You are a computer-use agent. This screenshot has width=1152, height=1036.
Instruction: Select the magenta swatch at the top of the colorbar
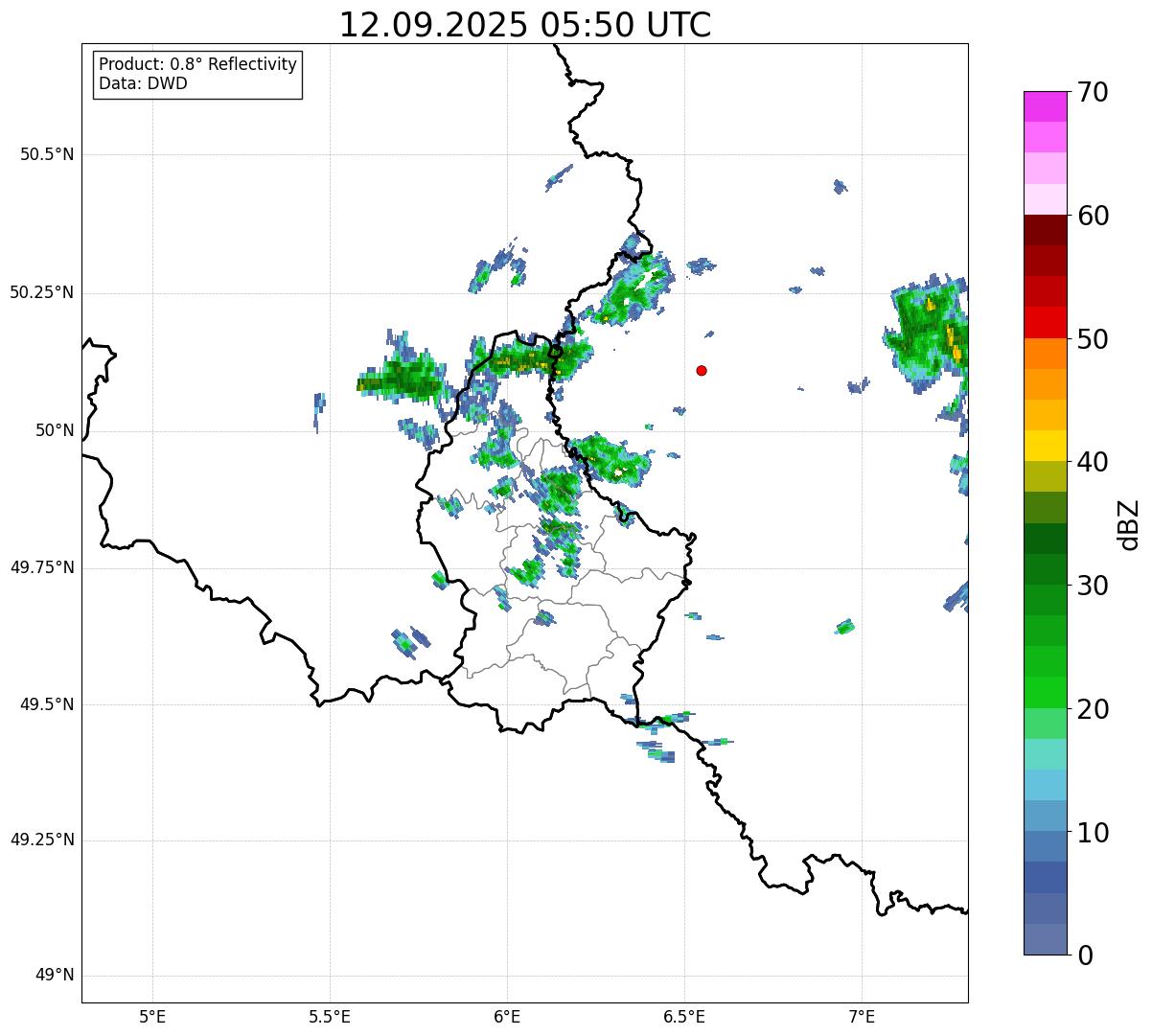[1045, 106]
